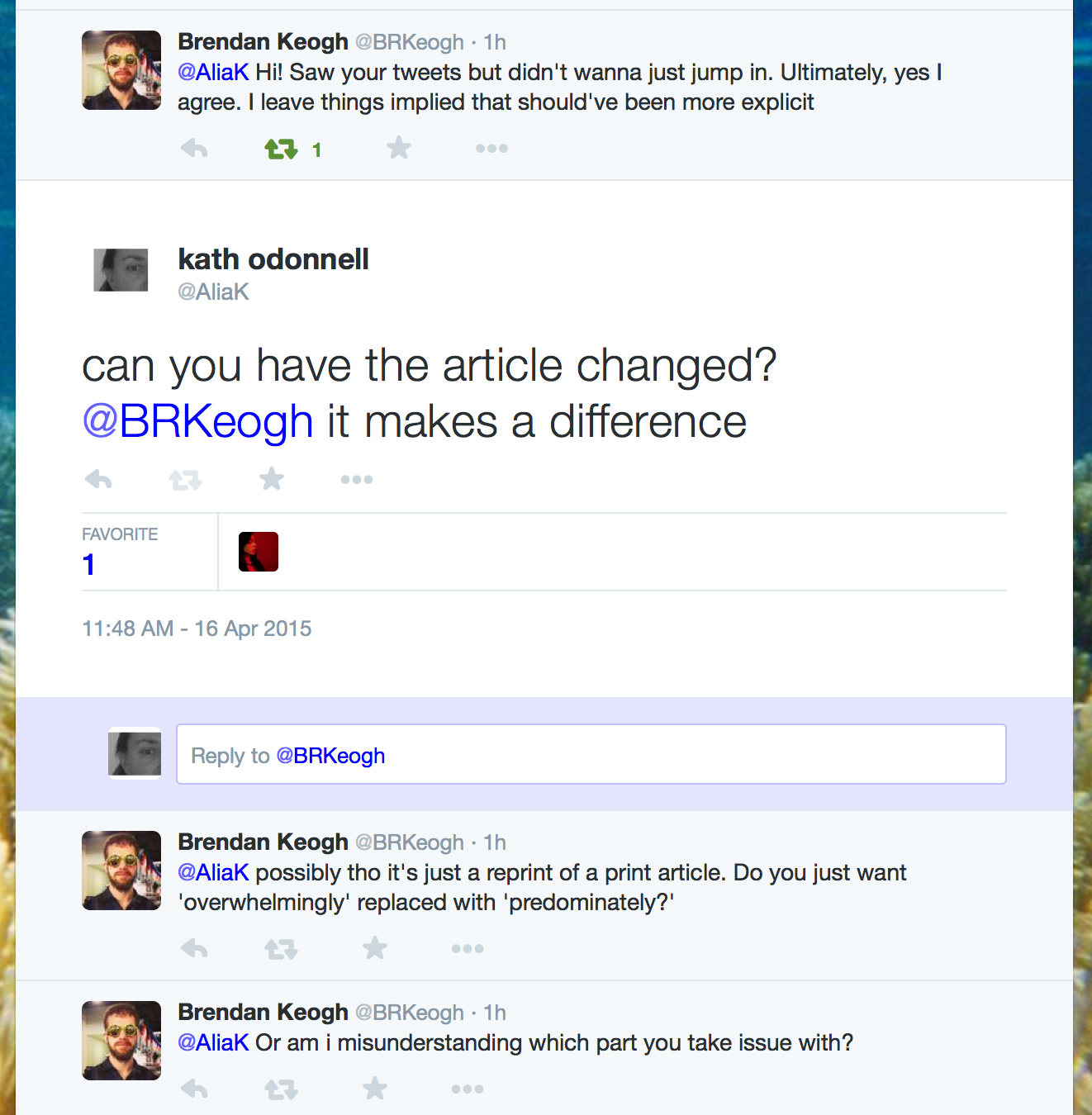Open the 11:48 AM - 16 Apr 2015 timestamp
The image size is (1092, 1115).
point(197,629)
